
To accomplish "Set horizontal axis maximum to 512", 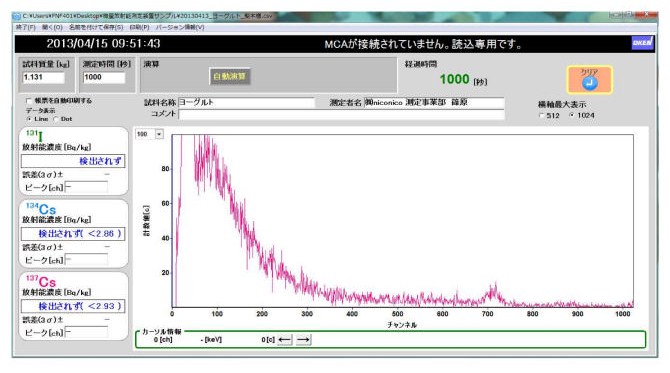I will coord(541,115).
